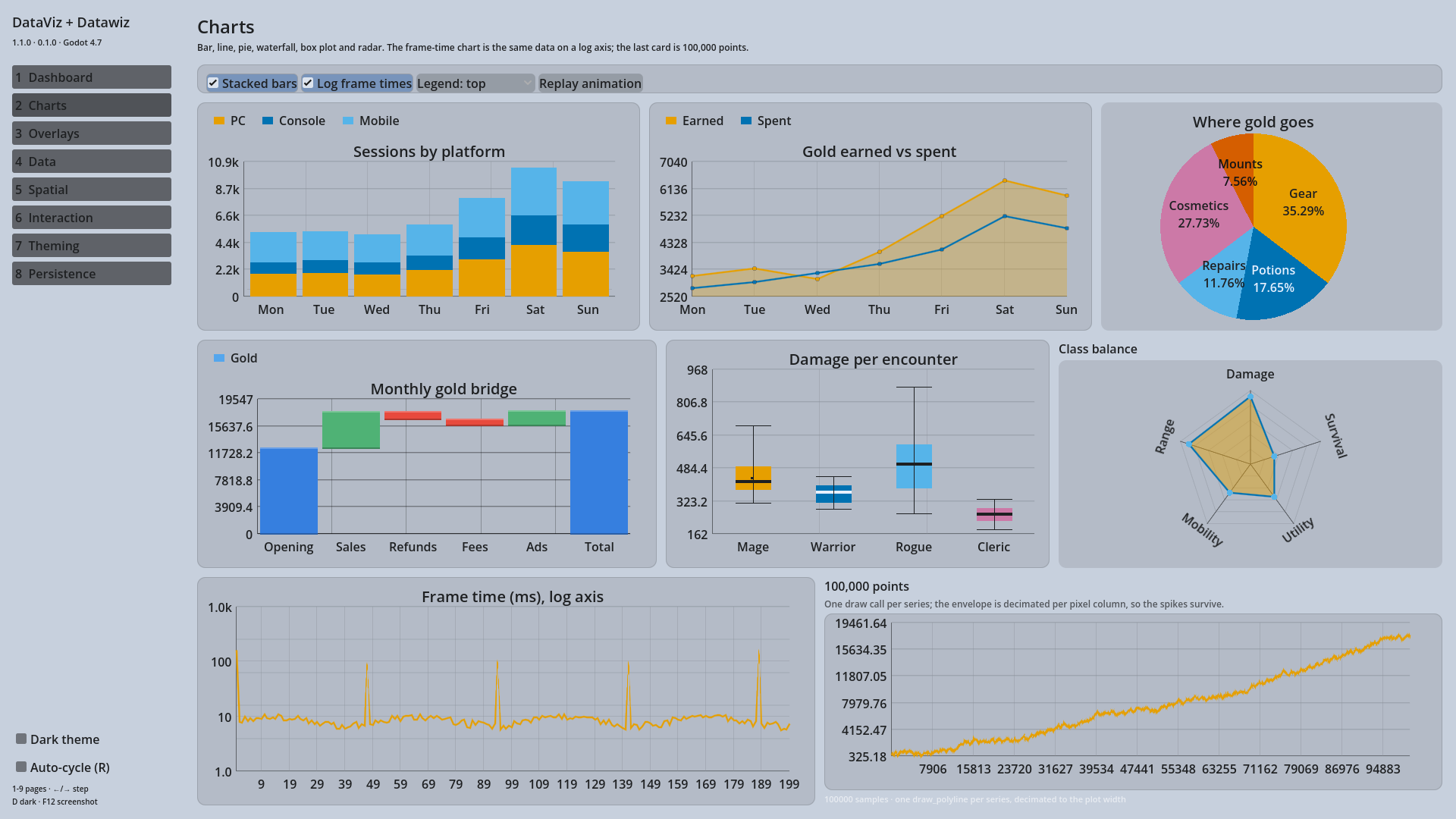Click the "Damage per encounter" title

pyautogui.click(x=873, y=359)
